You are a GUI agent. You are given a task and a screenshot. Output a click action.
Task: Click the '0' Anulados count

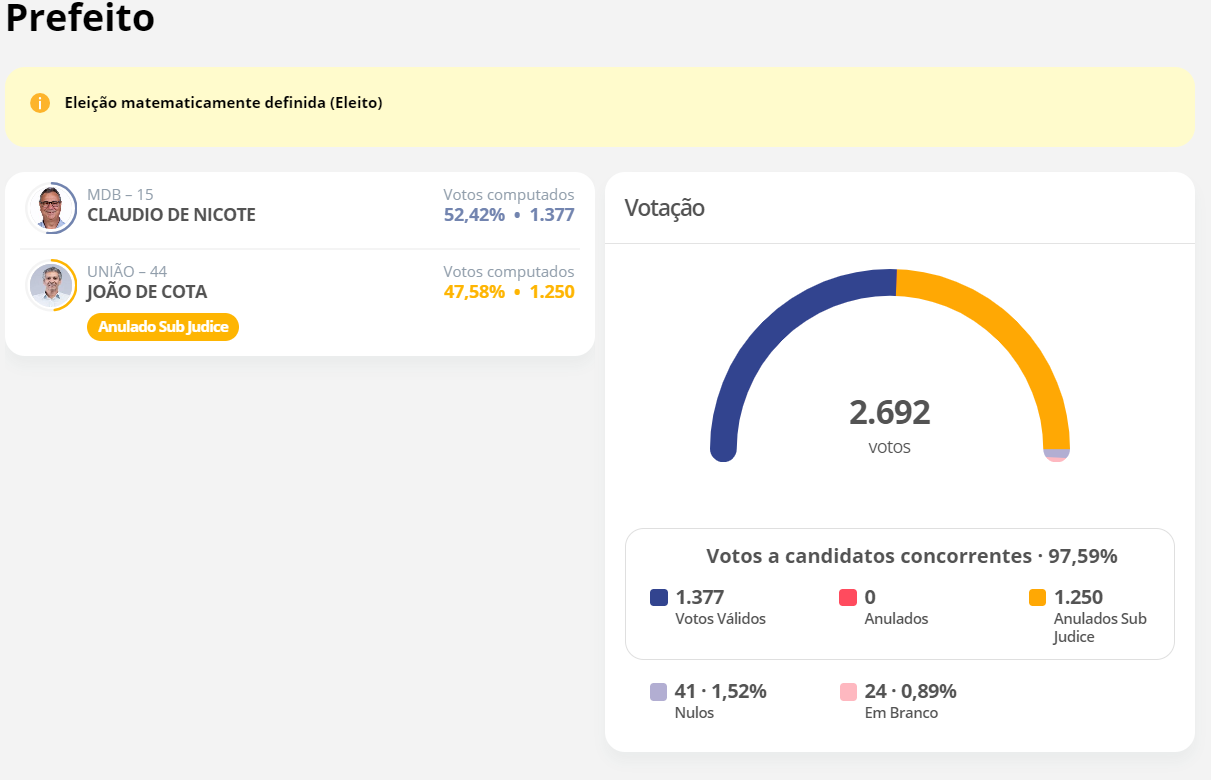point(870,597)
